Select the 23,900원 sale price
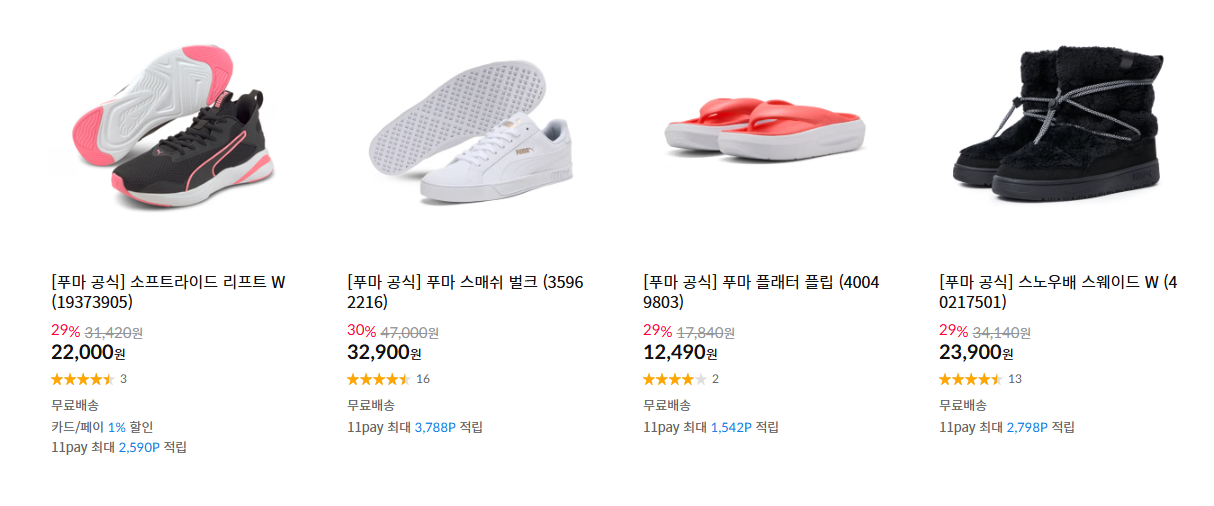 pos(976,352)
